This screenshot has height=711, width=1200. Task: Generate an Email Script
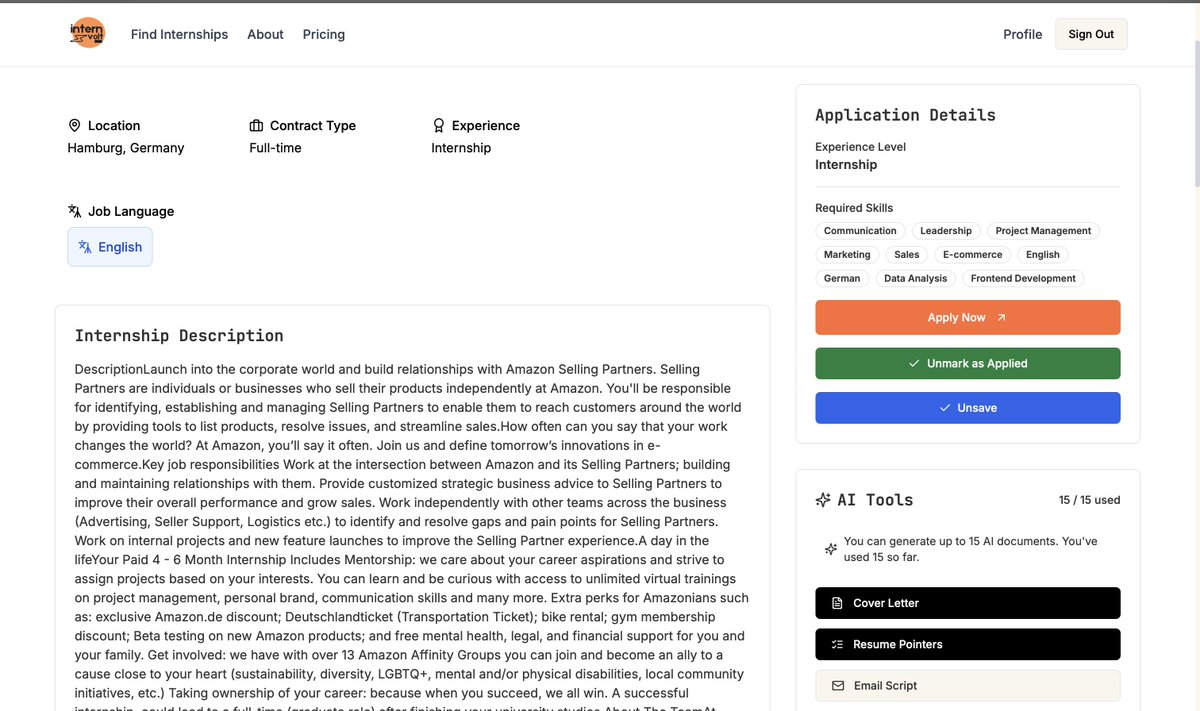point(967,686)
